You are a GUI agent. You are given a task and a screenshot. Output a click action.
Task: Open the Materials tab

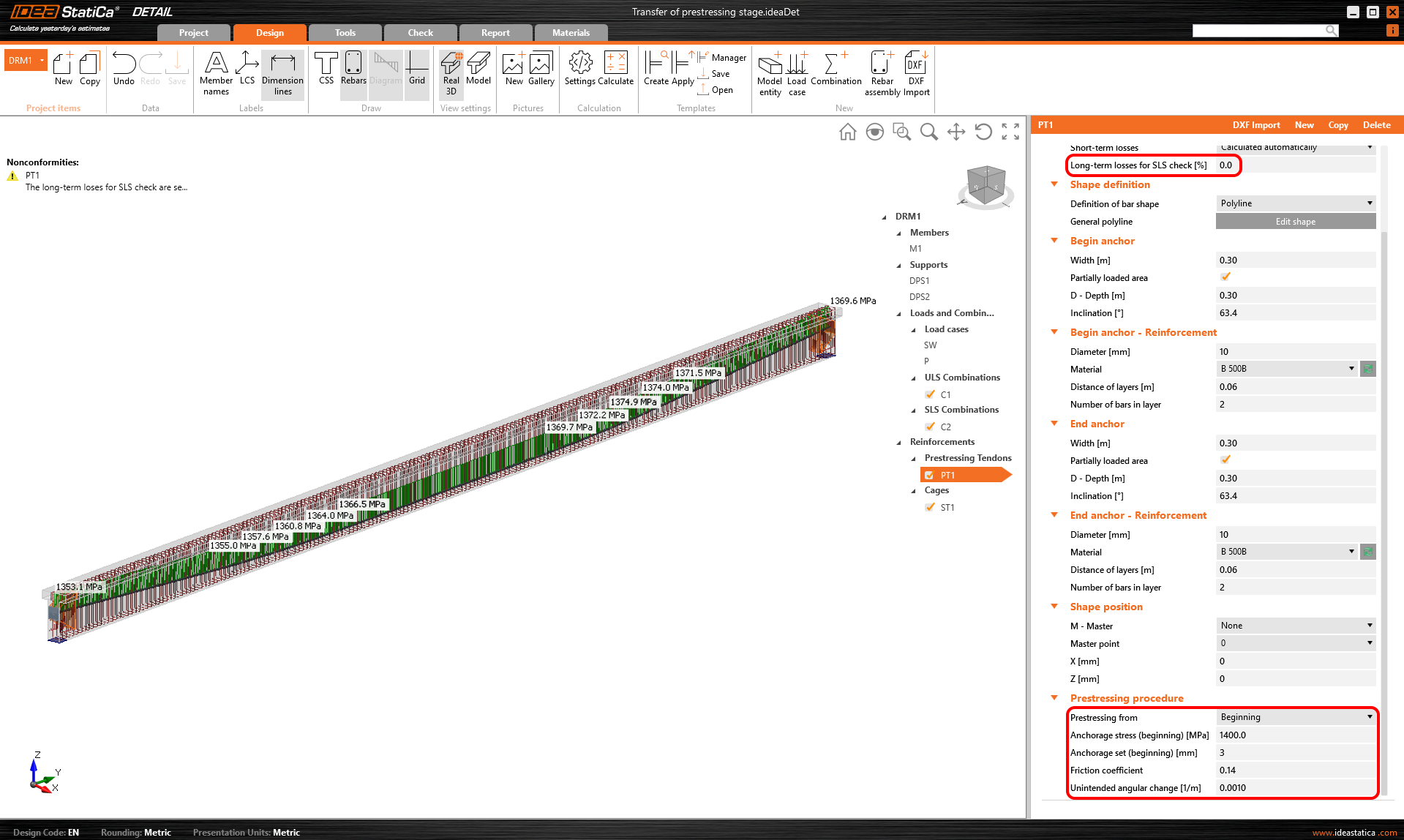point(571,33)
